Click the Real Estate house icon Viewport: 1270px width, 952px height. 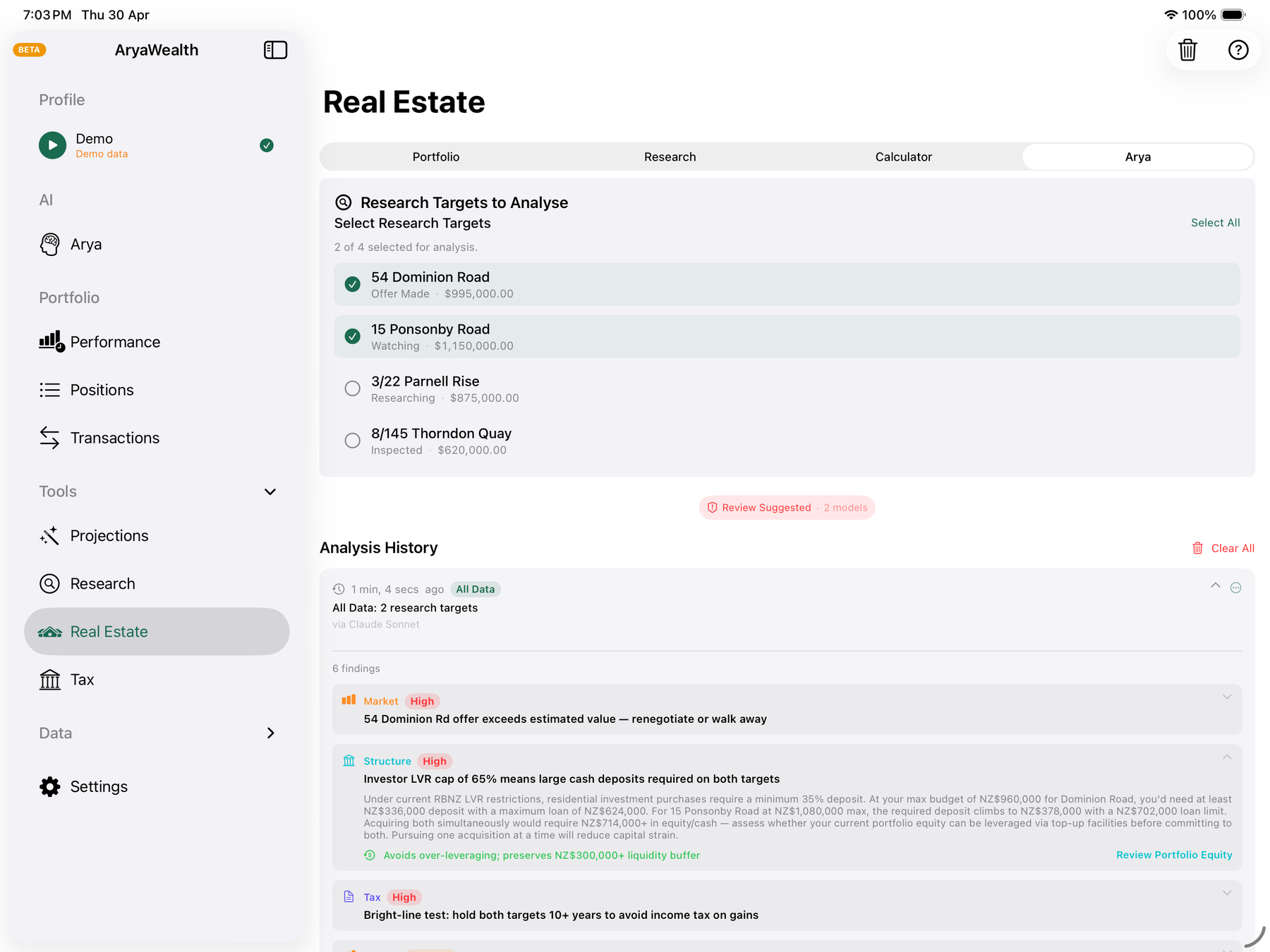coord(49,632)
